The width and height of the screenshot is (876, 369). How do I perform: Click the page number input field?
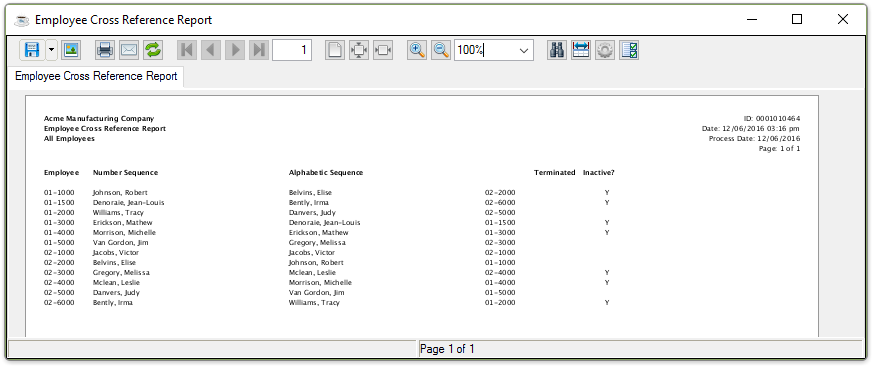292,50
